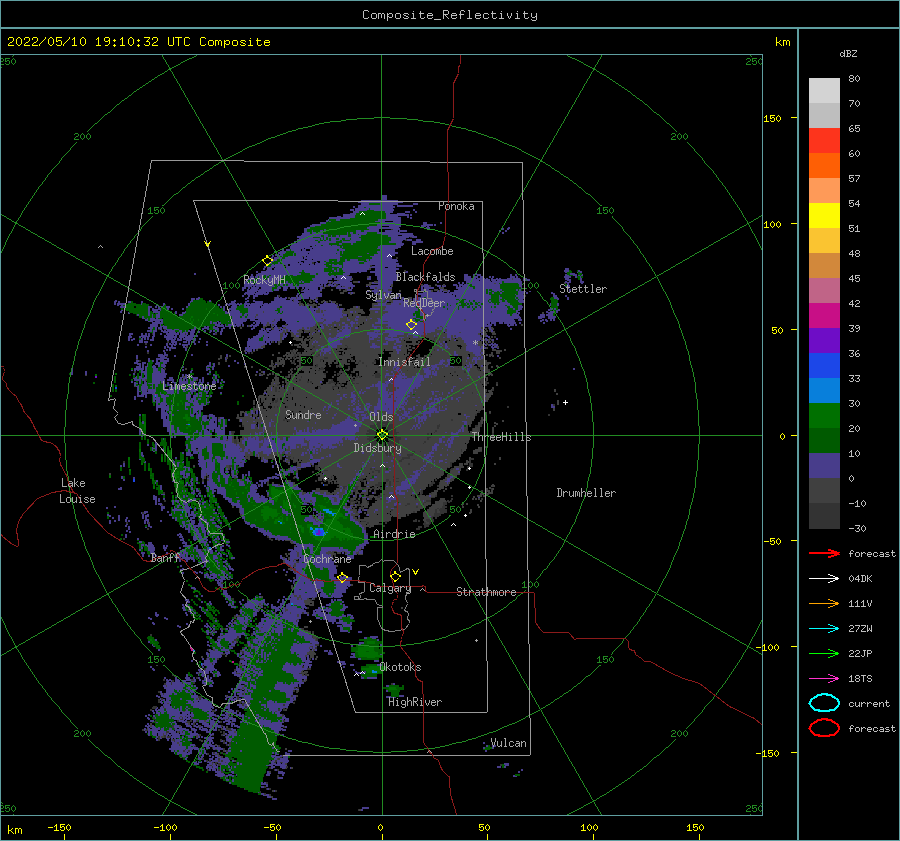Click the Vulcan city label

point(509,743)
